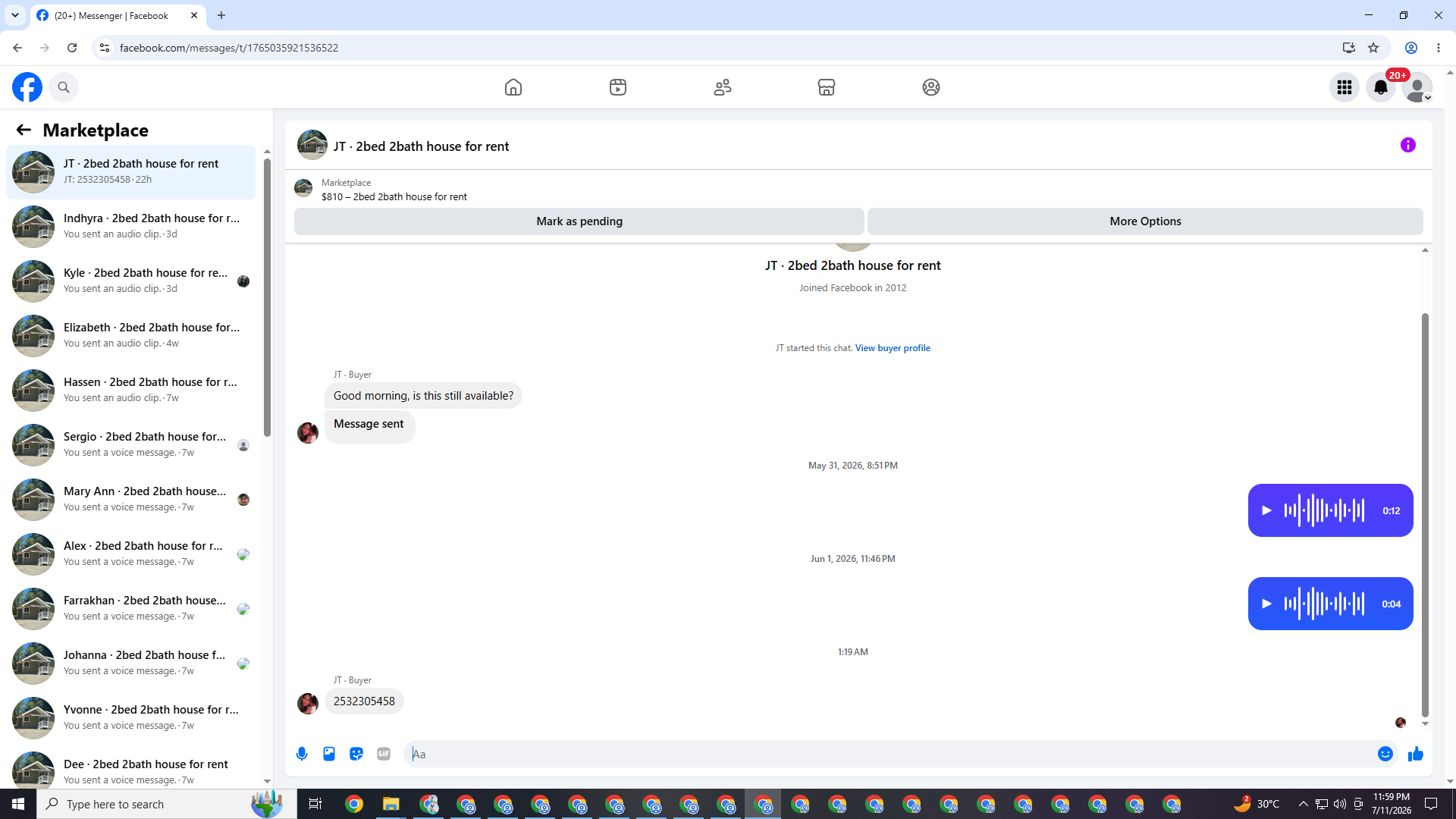Click the chat header JT listing thumbnail
Screen dimensions: 1456x819
pos(312,145)
